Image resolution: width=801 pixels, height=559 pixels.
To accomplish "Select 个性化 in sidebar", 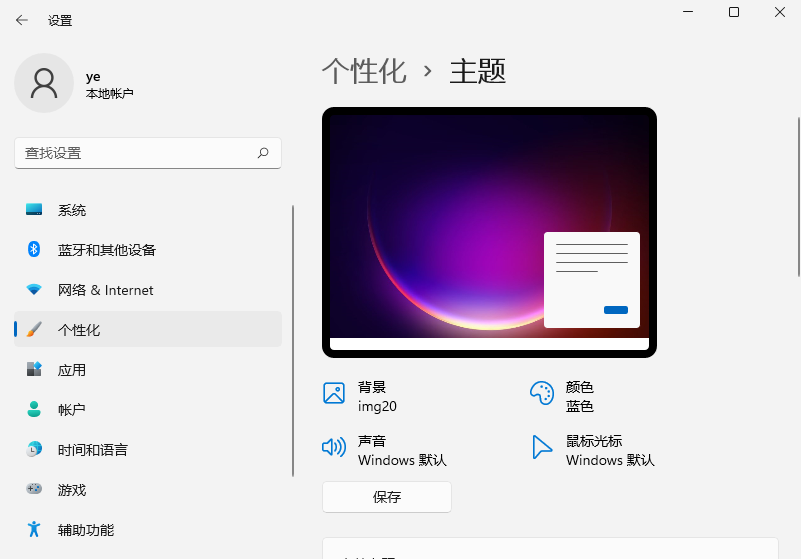I will [x=148, y=329].
